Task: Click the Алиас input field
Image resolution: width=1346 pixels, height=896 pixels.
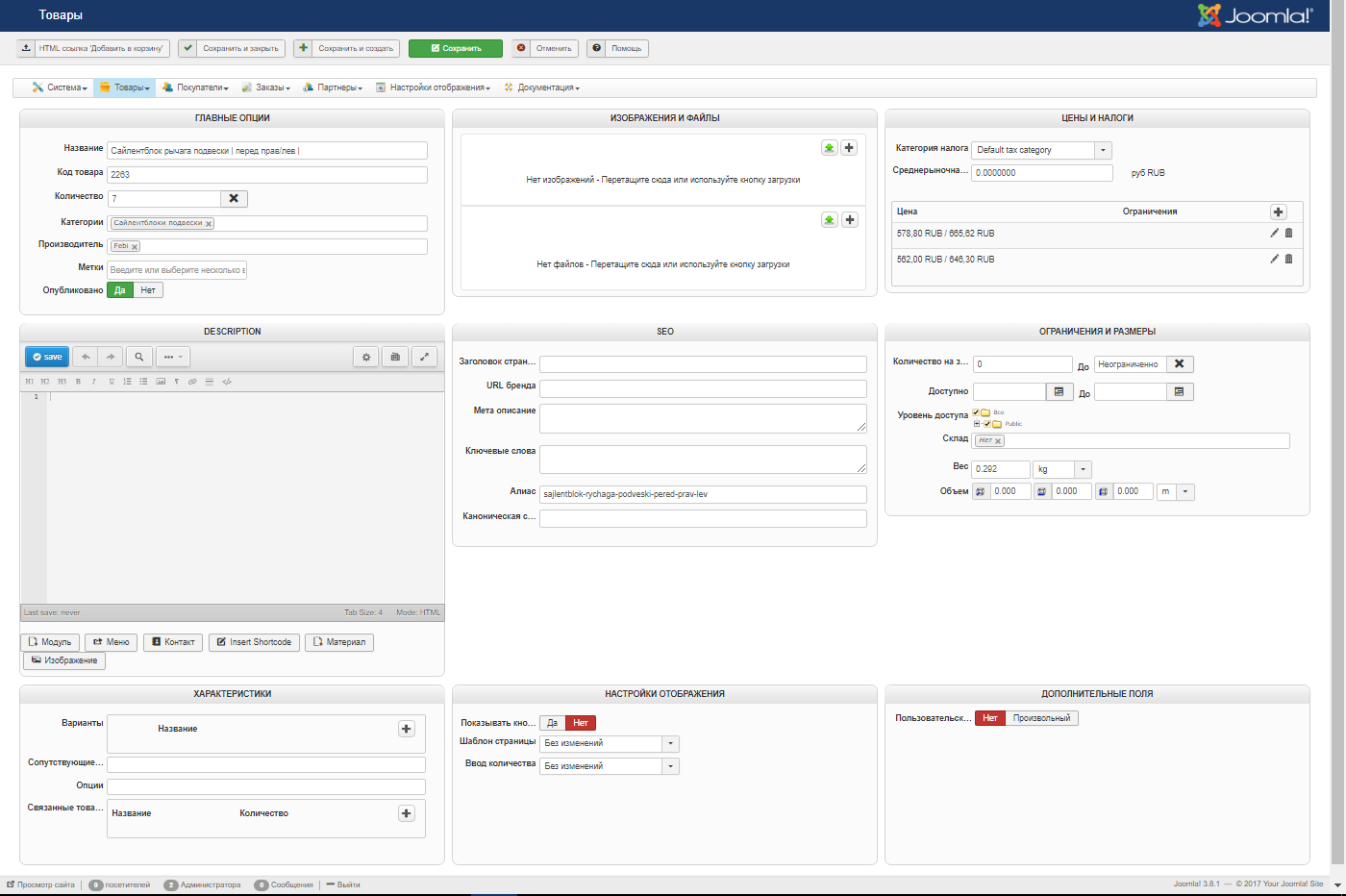Action: [x=703, y=494]
